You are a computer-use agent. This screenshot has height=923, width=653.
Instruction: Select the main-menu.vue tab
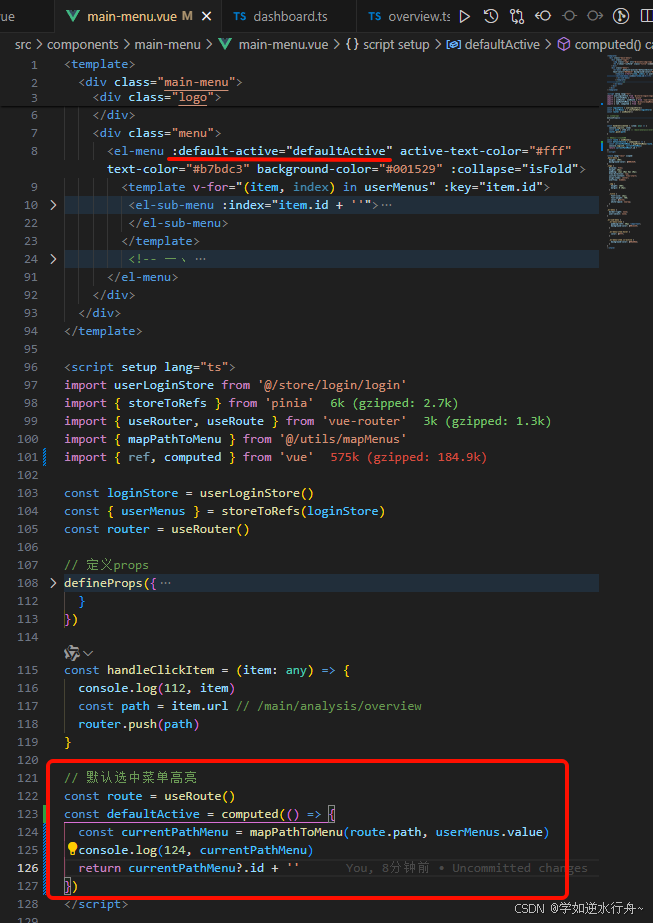139,16
